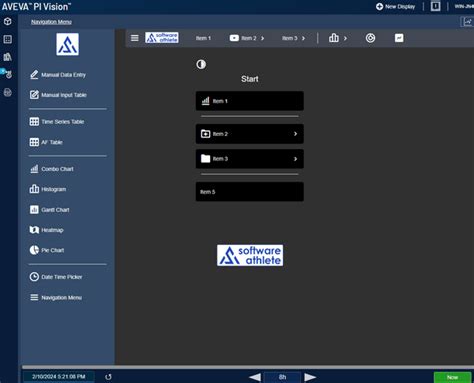
Task: Open the circular gauge icon in navigation bar
Action: click(x=370, y=38)
